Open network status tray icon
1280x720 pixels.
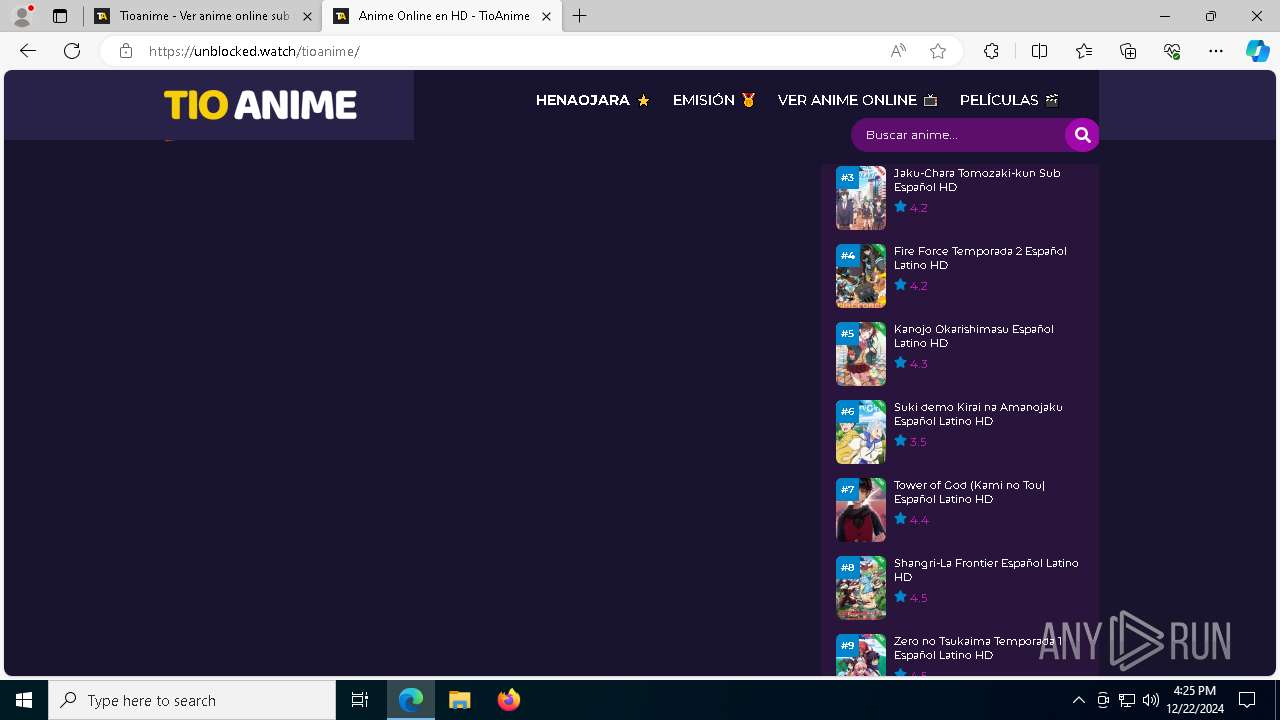point(1127,700)
